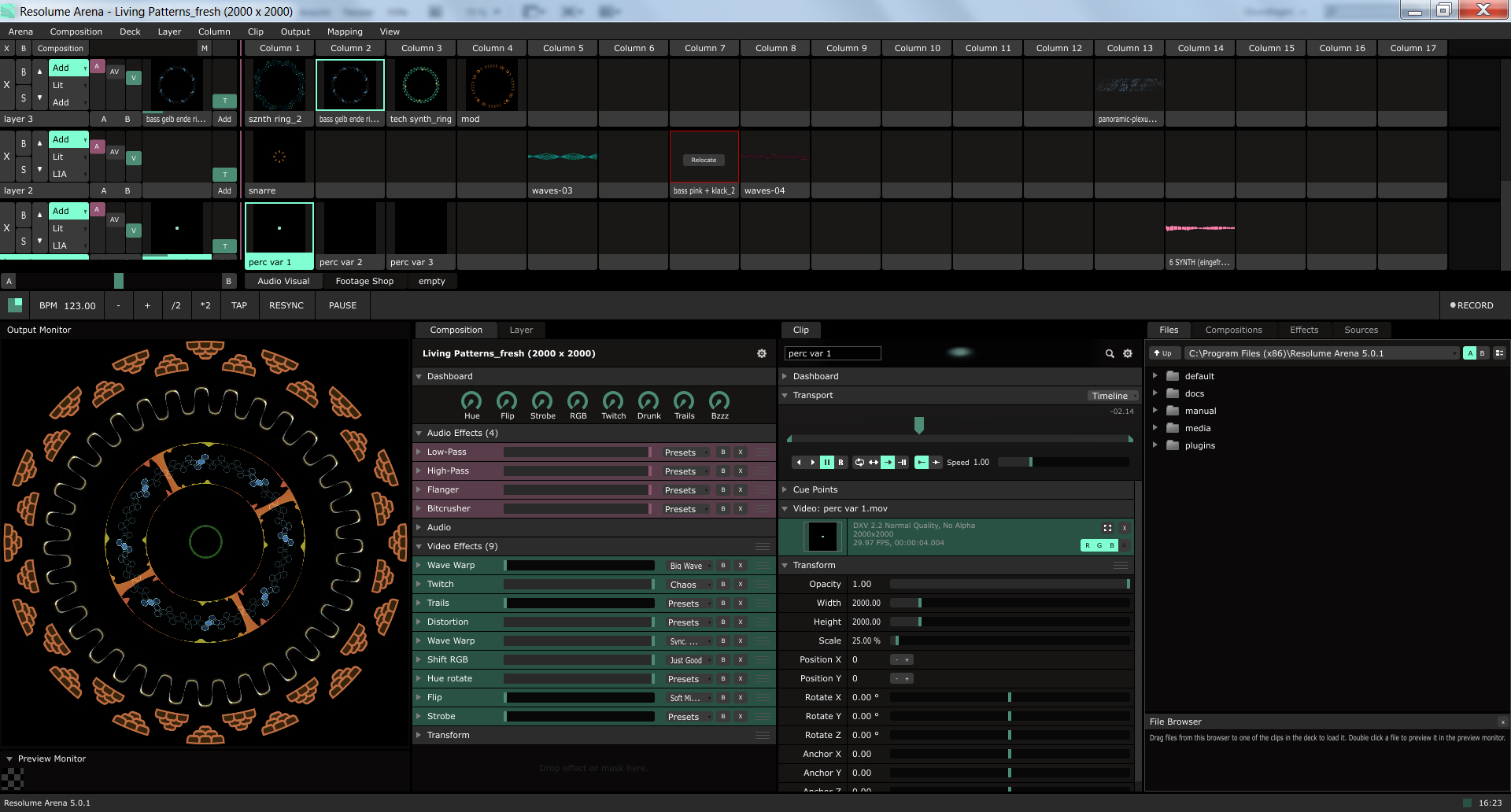Click the fullscreen icon in video info
This screenshot has width=1511, height=812.
tap(1107, 528)
